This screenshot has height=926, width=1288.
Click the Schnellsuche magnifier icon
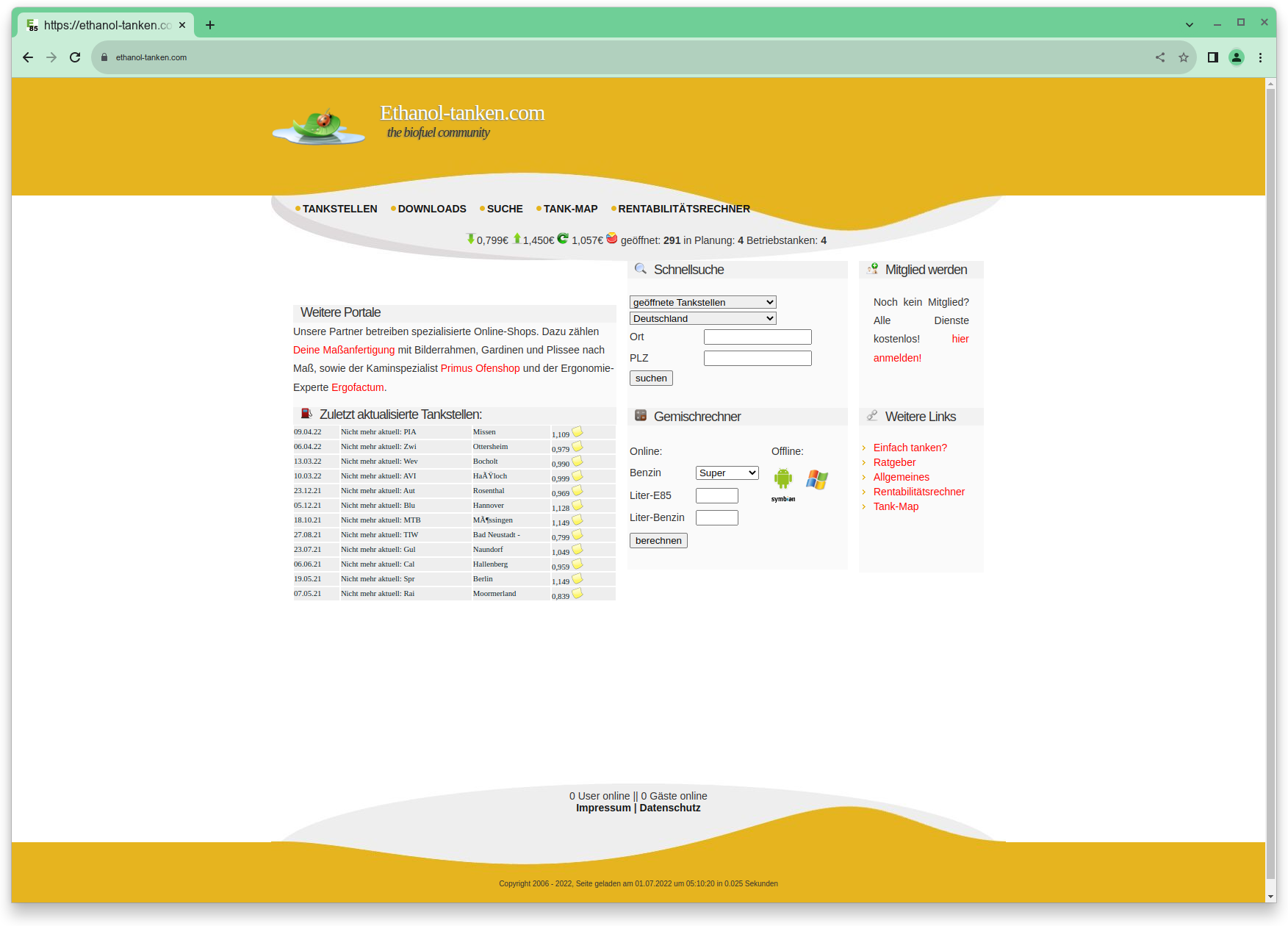point(641,269)
